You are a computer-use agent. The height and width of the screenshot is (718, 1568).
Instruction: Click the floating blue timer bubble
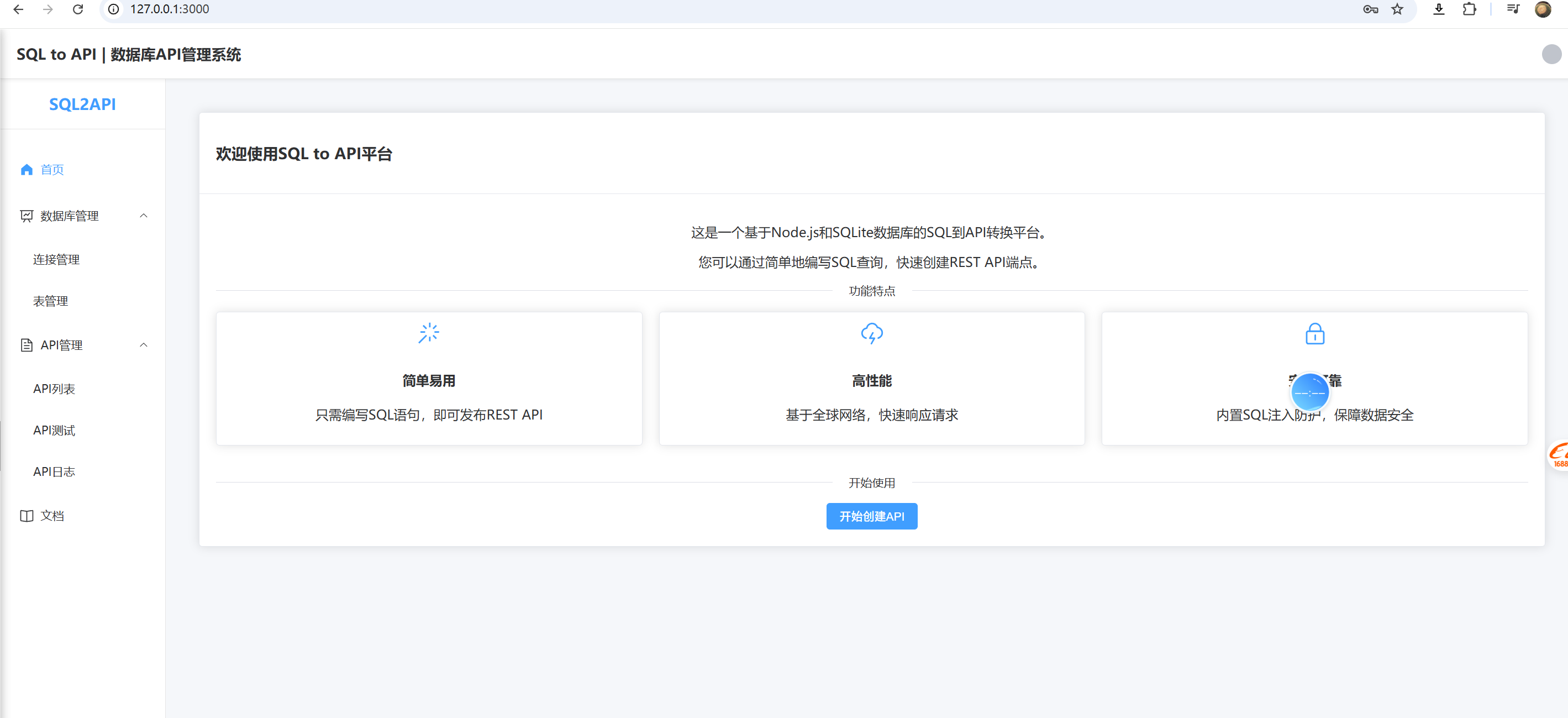point(1309,392)
